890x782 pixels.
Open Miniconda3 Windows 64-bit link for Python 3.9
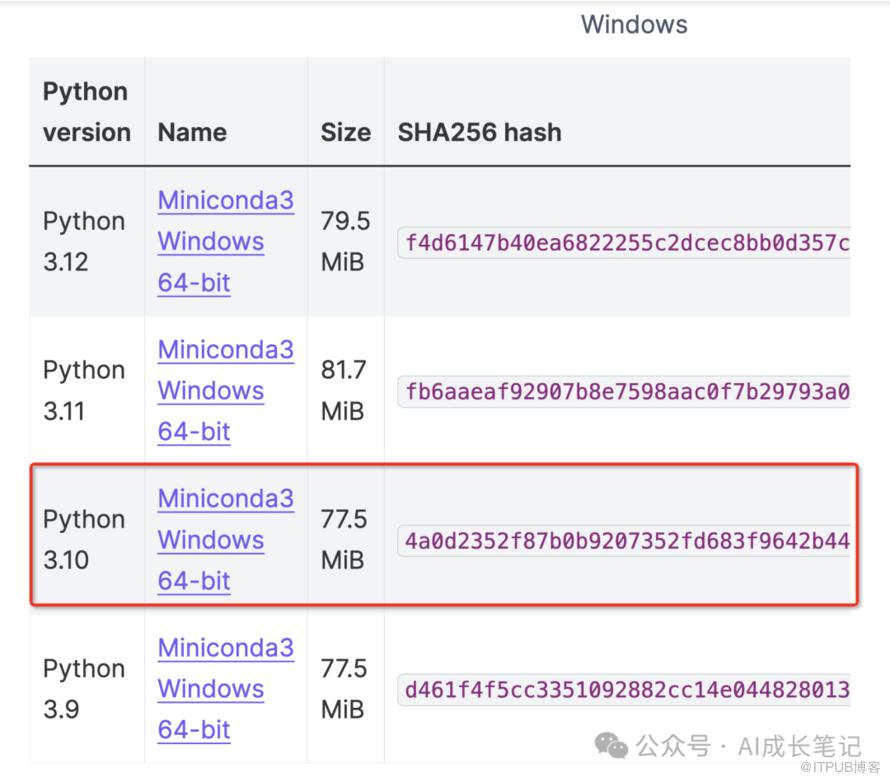tap(225, 688)
